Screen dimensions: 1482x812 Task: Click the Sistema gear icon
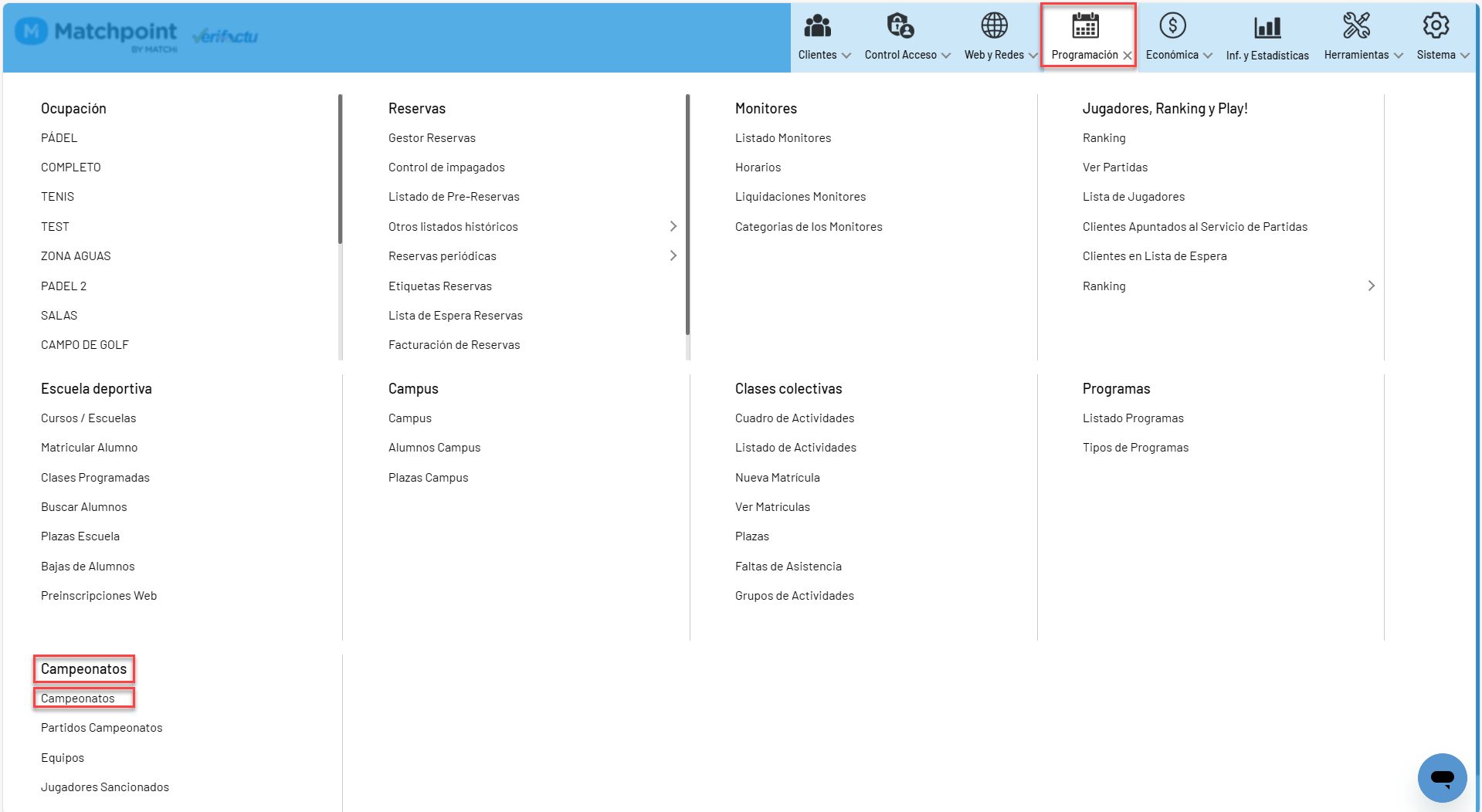point(1436,26)
